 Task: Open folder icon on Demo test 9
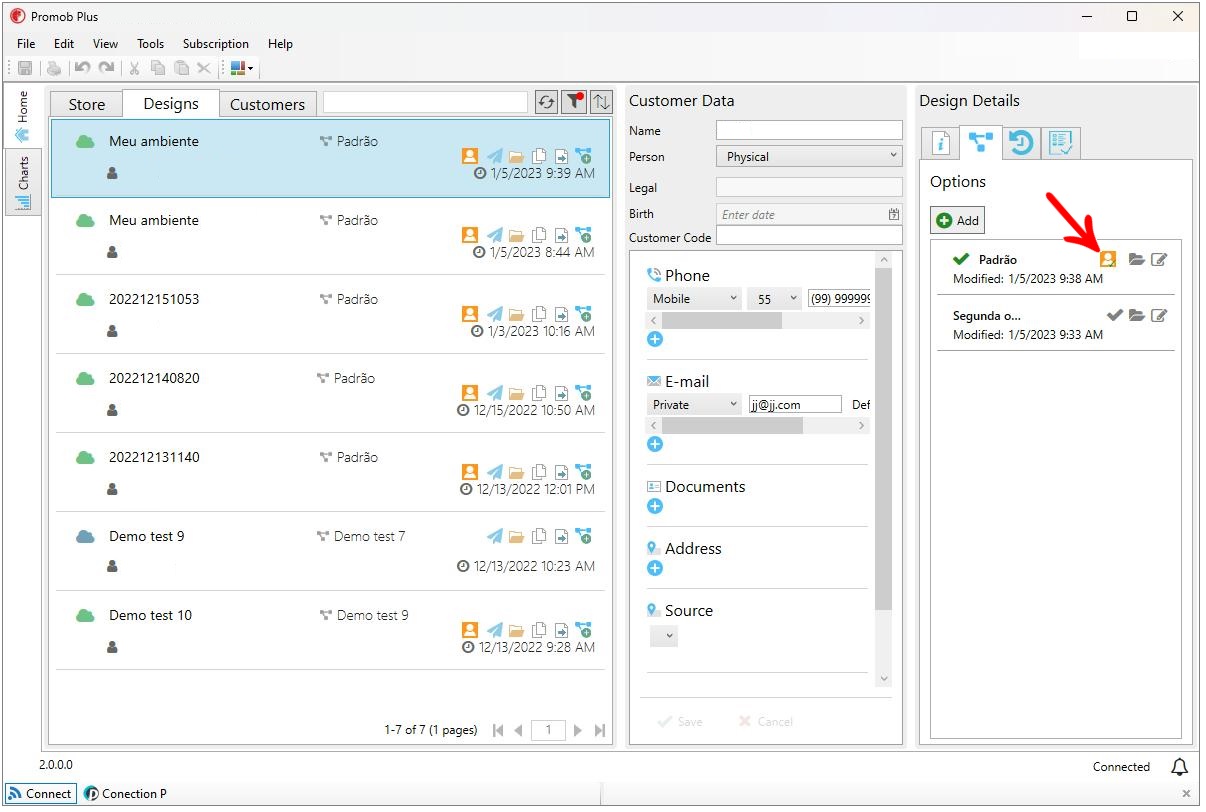click(x=516, y=536)
